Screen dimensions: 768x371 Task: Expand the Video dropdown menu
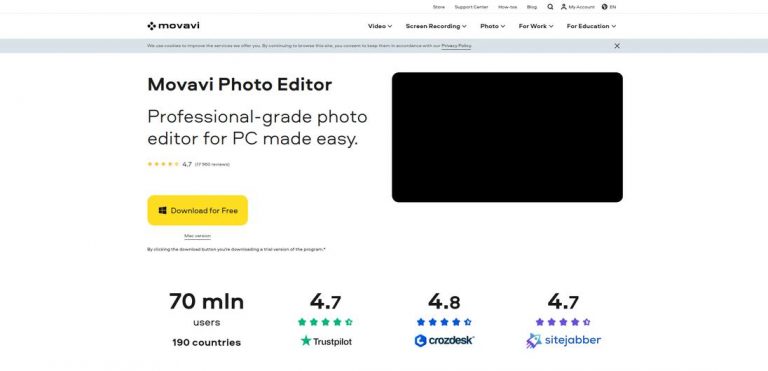[x=380, y=26]
